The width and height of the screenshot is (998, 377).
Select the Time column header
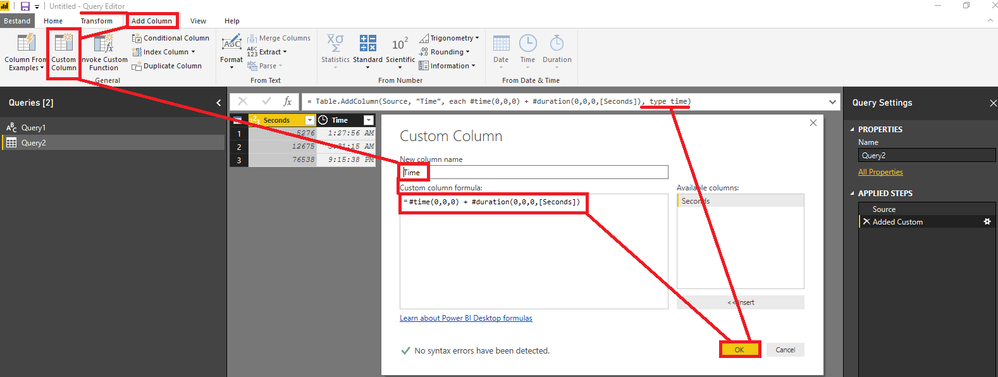coord(346,120)
